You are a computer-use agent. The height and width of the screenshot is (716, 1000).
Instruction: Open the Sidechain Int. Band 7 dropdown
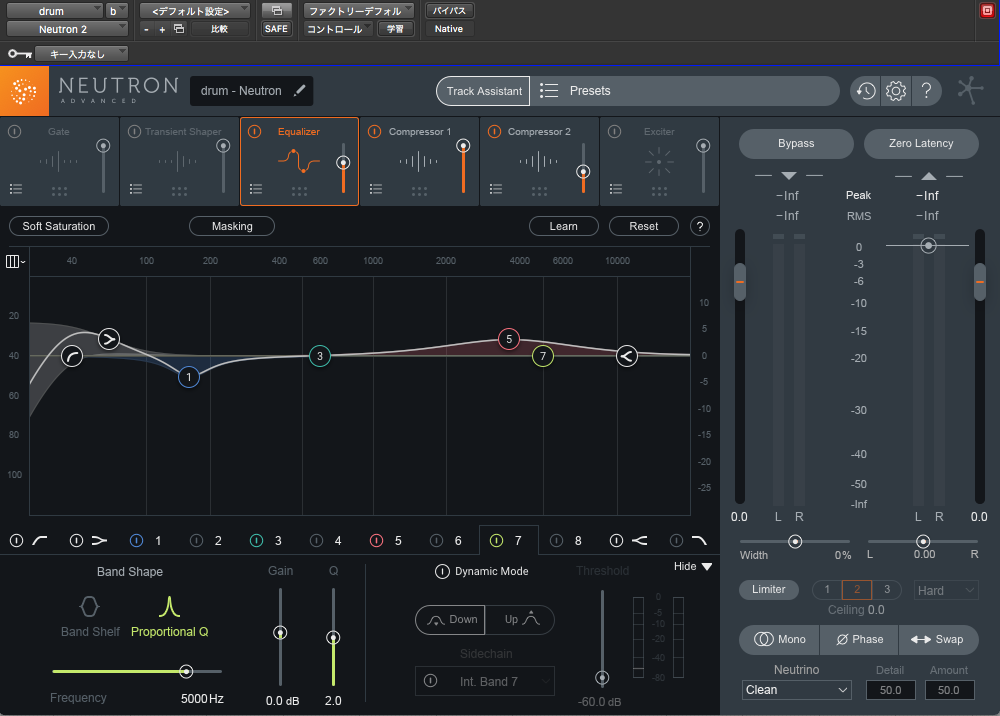coord(485,682)
